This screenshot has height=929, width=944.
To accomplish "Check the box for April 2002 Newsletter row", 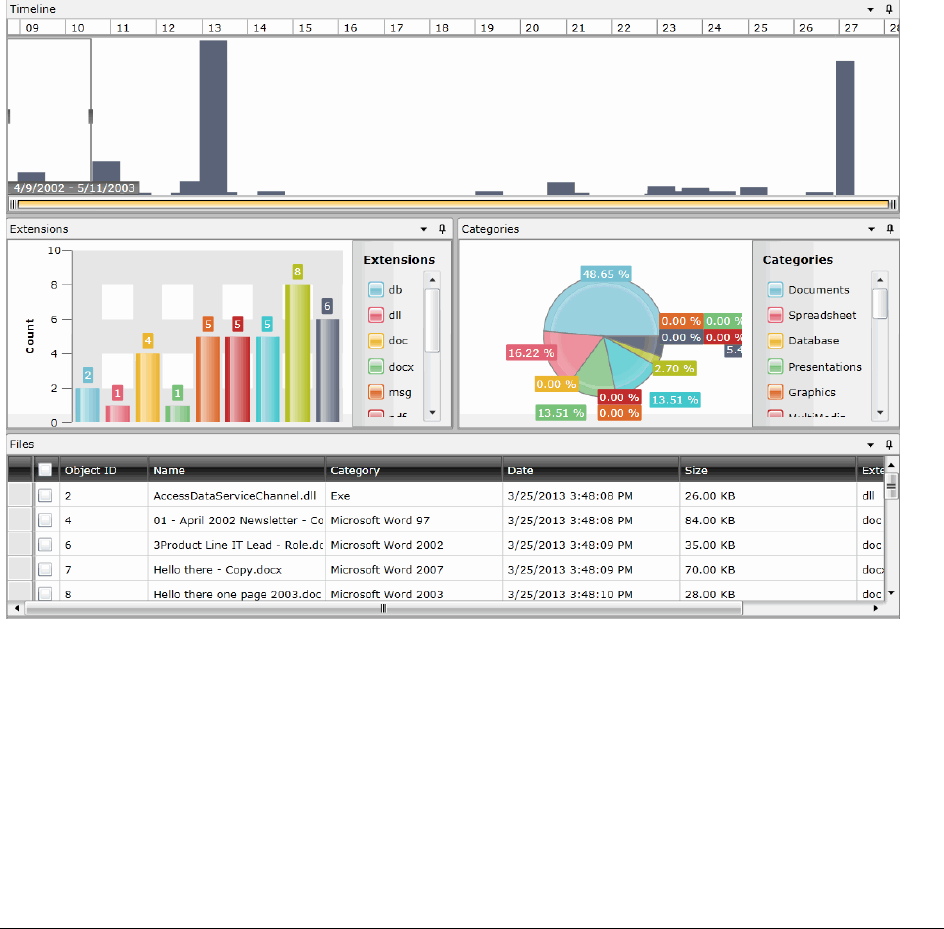I will point(45,520).
